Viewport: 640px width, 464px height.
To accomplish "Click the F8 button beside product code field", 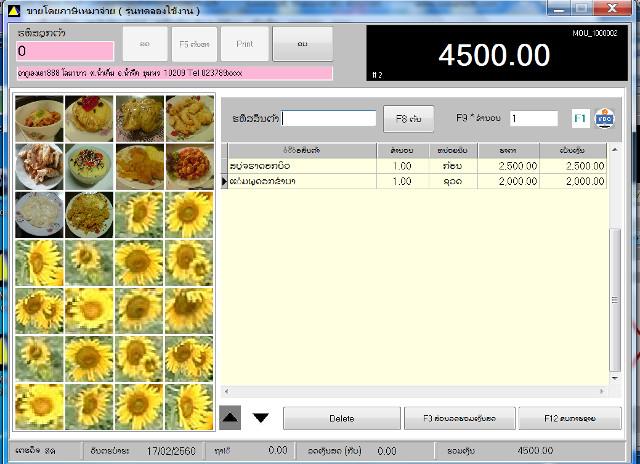I will 409,119.
